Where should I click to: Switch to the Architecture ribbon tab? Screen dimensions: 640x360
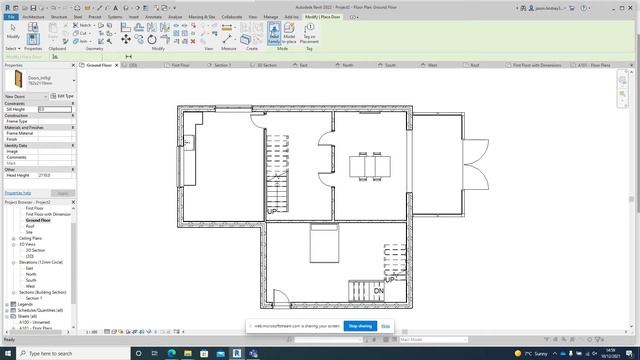[x=33, y=17]
